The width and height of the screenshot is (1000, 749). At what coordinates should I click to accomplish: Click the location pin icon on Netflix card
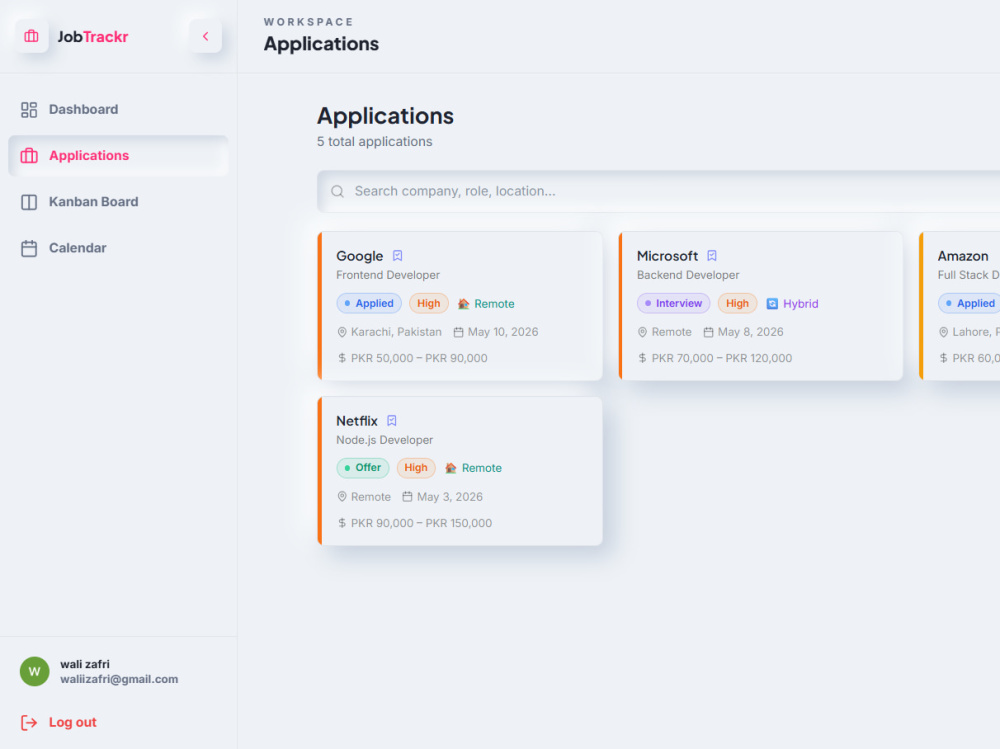click(x=342, y=497)
